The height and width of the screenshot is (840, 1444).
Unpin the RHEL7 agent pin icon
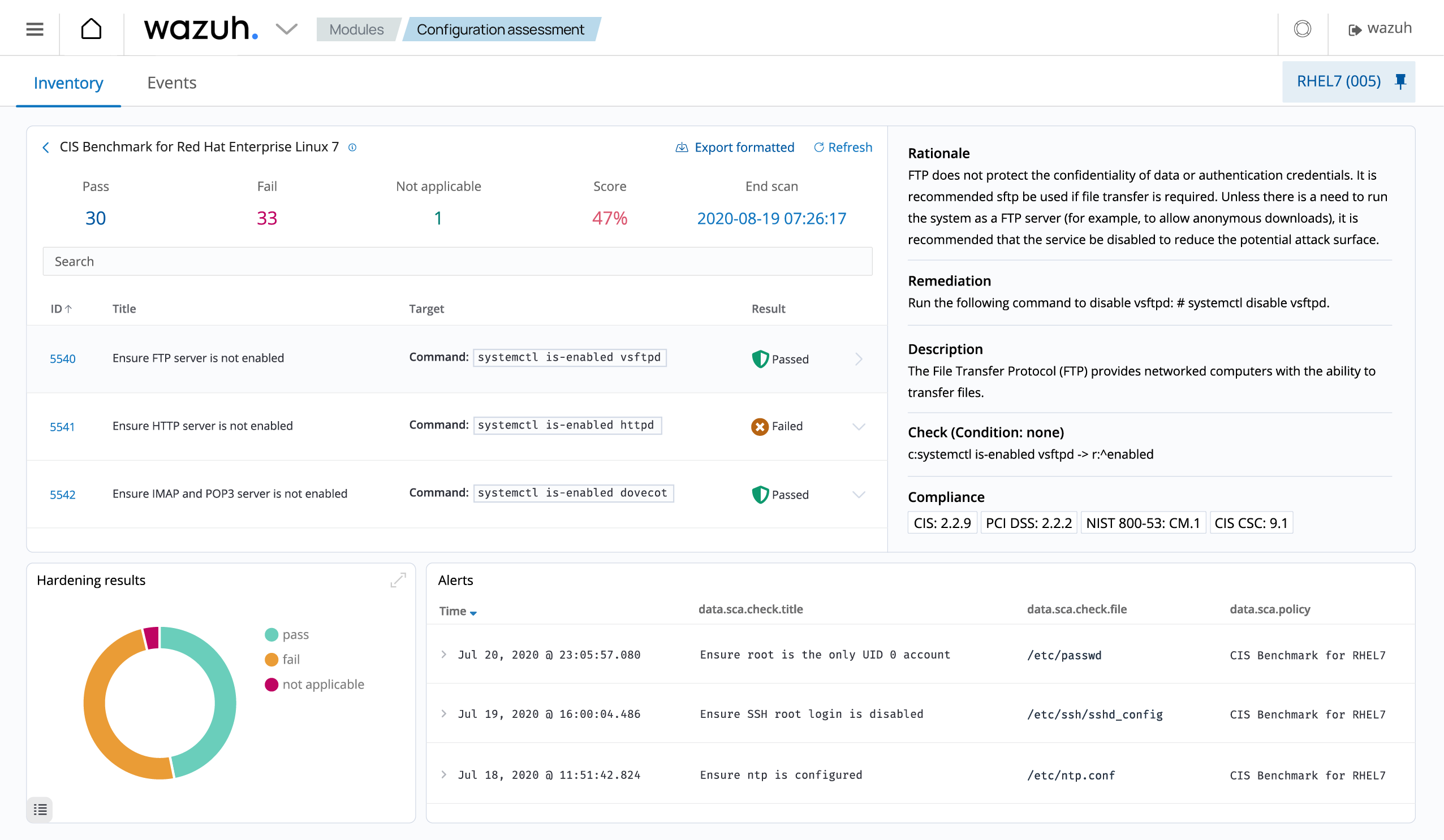coord(1400,81)
